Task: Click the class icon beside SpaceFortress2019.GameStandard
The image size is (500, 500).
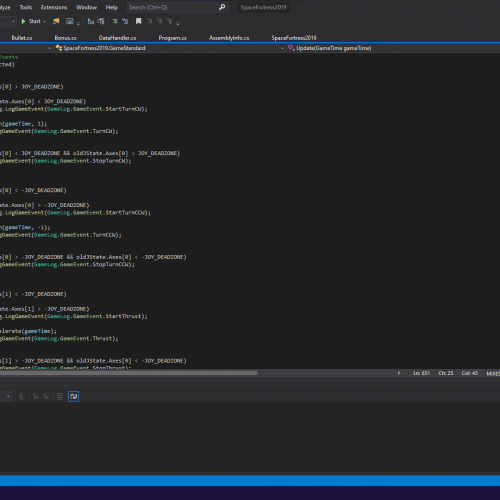Action: click(59, 48)
